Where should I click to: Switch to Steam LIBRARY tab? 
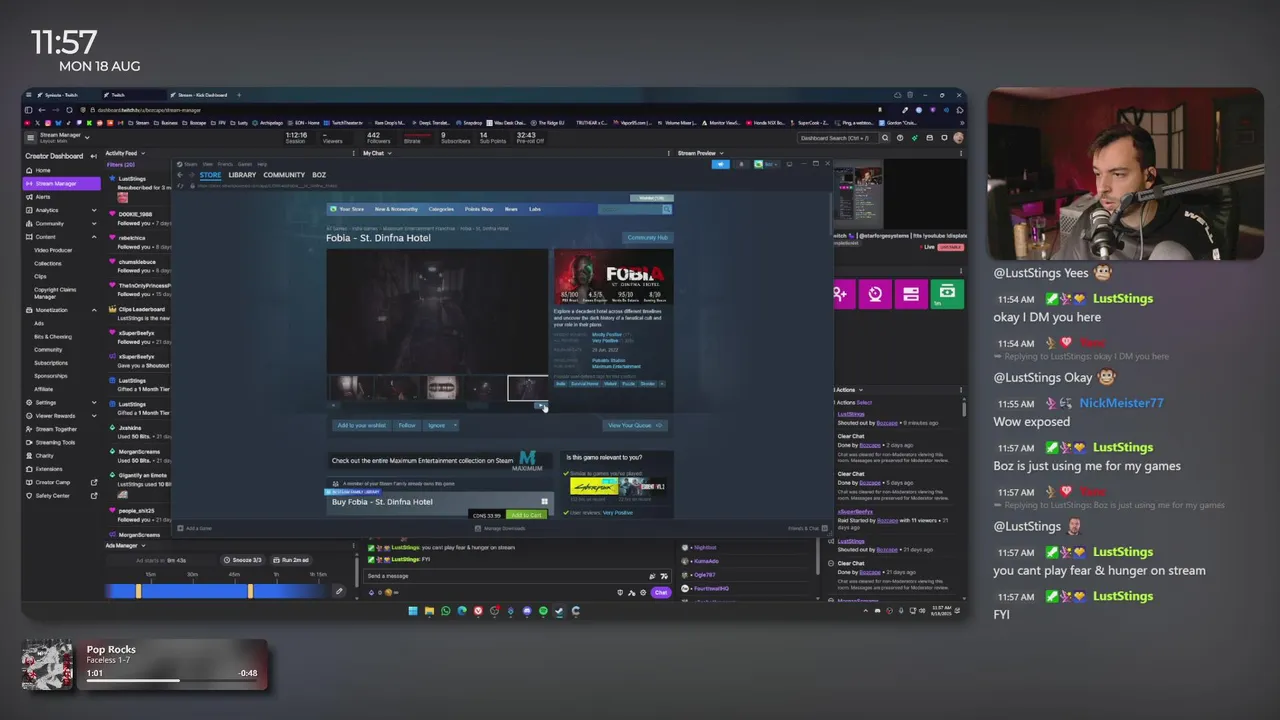pyautogui.click(x=242, y=175)
